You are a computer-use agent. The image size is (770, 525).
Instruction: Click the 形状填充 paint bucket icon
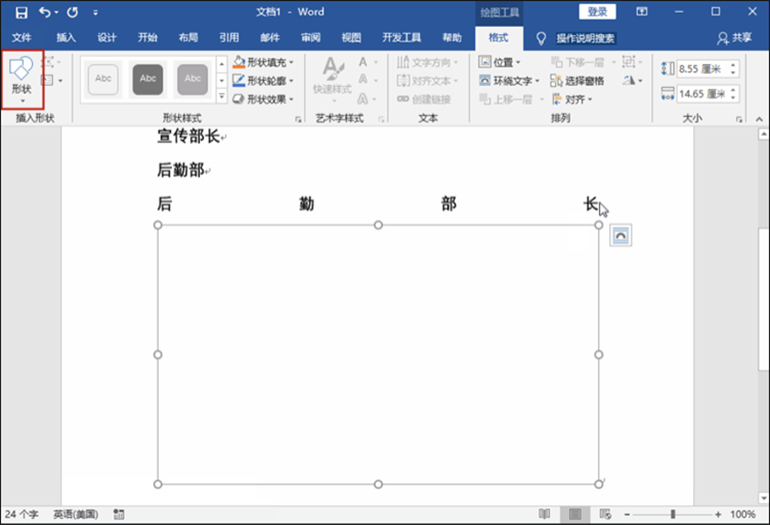pyautogui.click(x=239, y=62)
